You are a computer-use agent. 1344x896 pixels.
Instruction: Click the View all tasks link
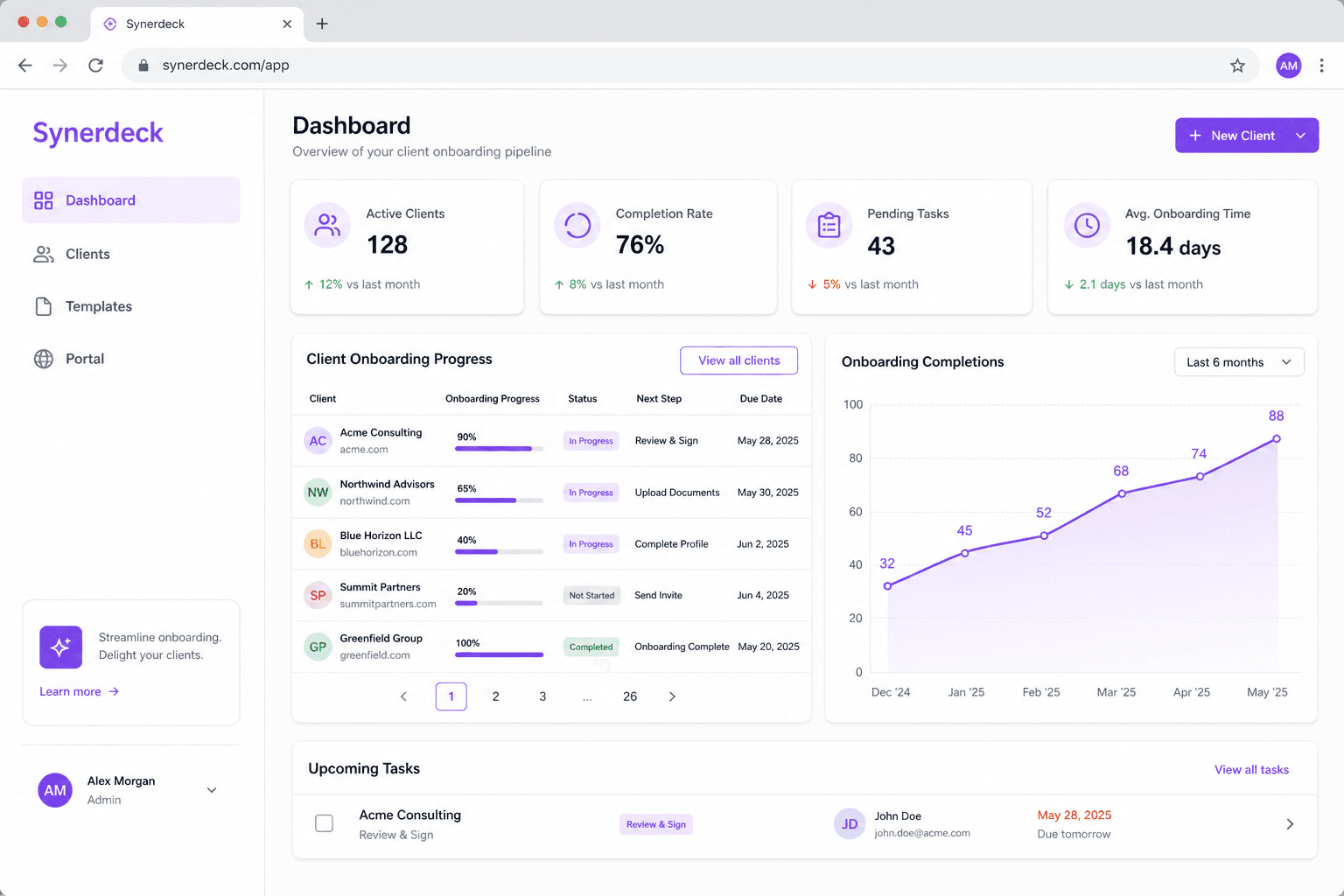click(1251, 770)
